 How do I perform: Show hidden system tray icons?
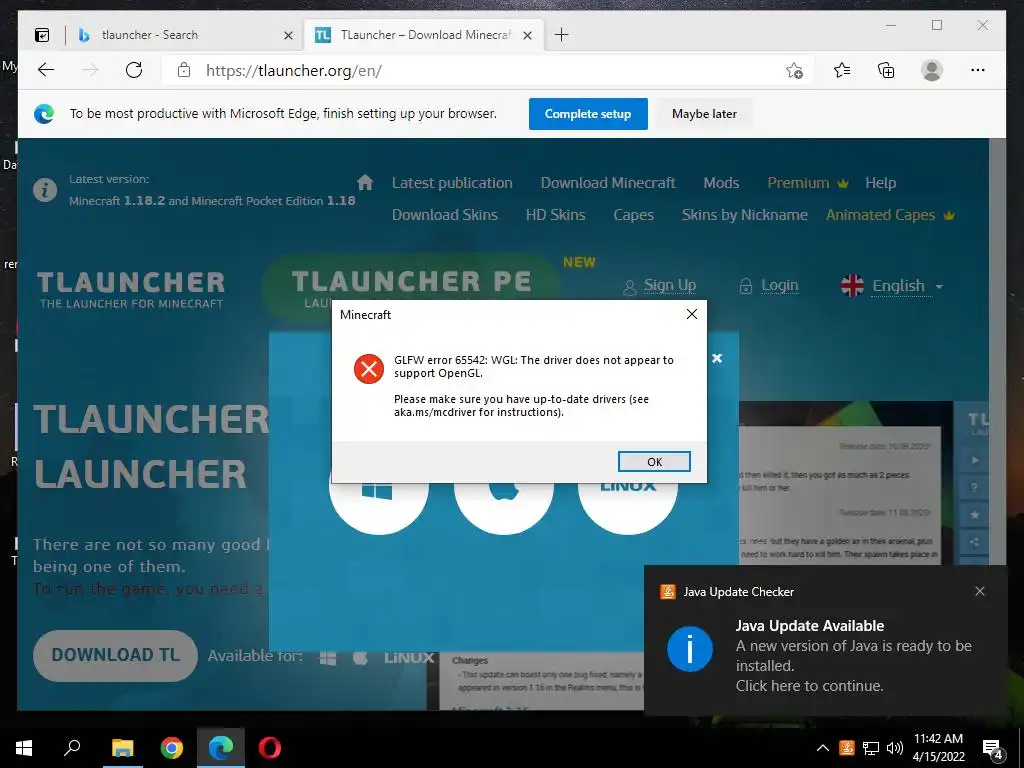point(823,748)
